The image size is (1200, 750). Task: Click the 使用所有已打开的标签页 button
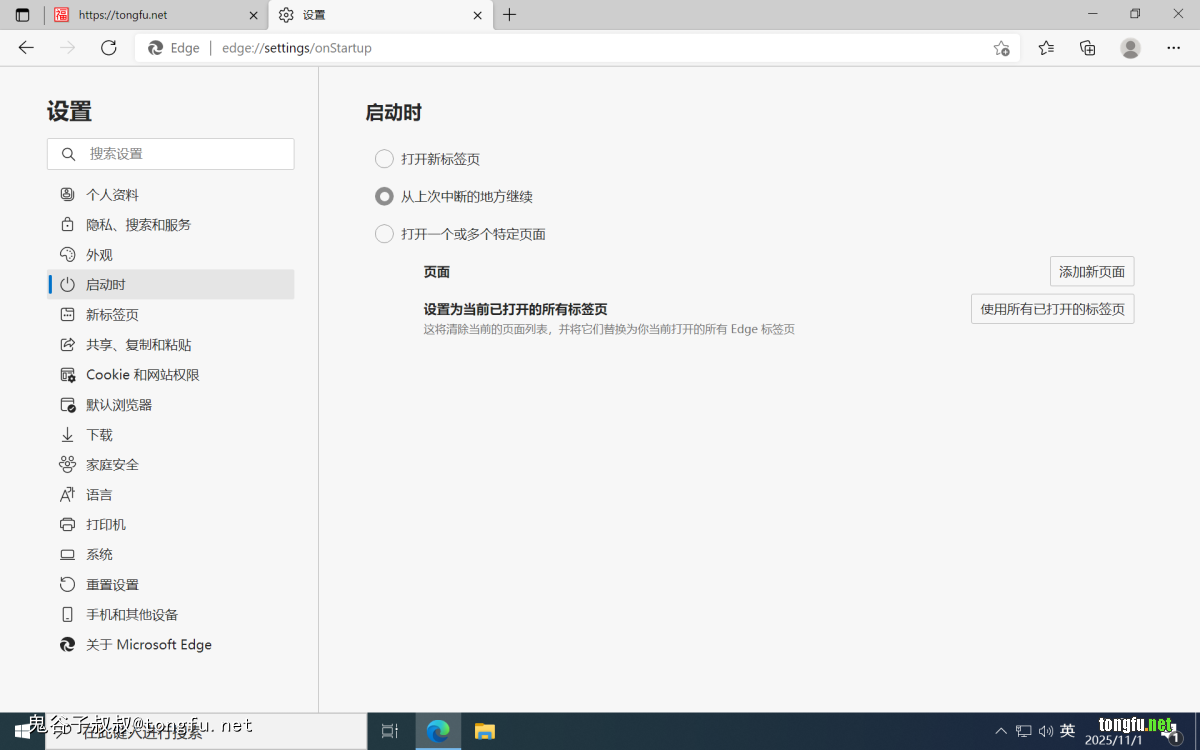(x=1052, y=309)
